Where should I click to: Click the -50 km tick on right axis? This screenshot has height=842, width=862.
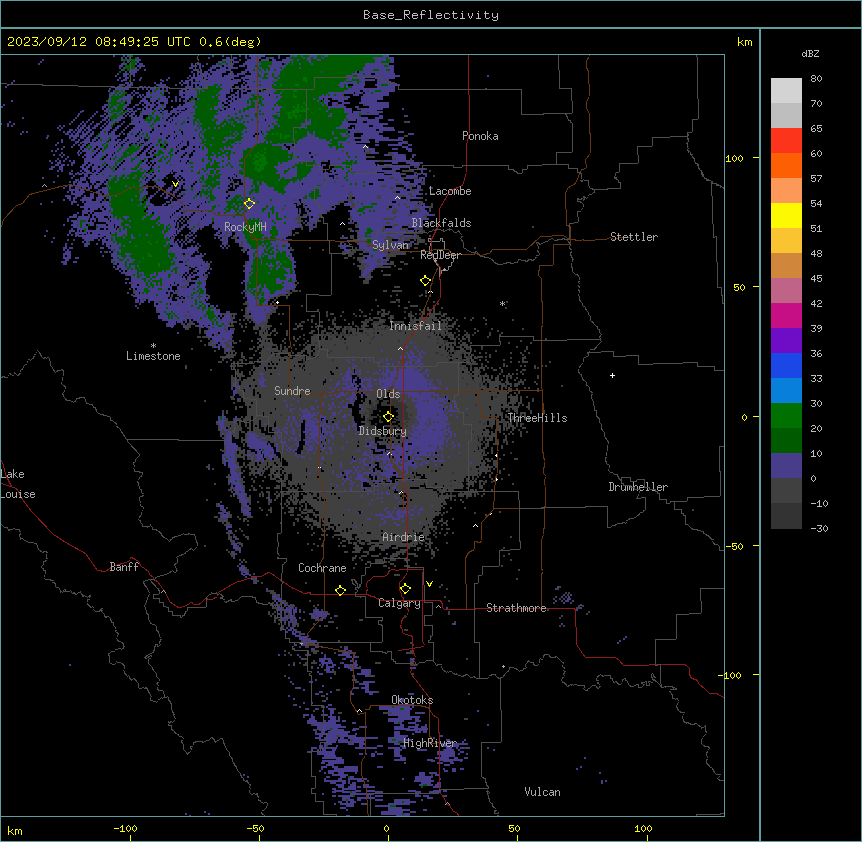click(734, 546)
